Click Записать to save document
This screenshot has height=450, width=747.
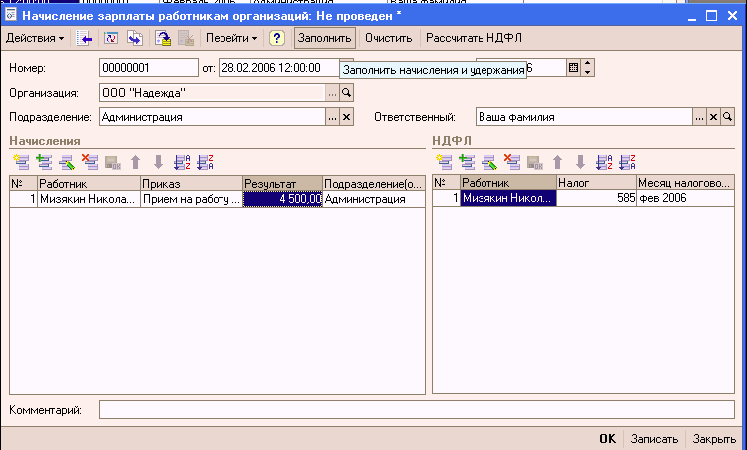655,439
